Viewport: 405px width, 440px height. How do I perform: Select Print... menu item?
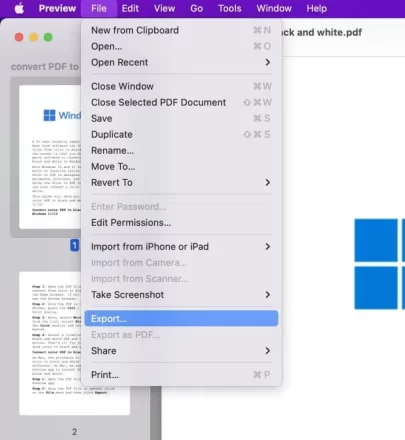click(x=181, y=375)
